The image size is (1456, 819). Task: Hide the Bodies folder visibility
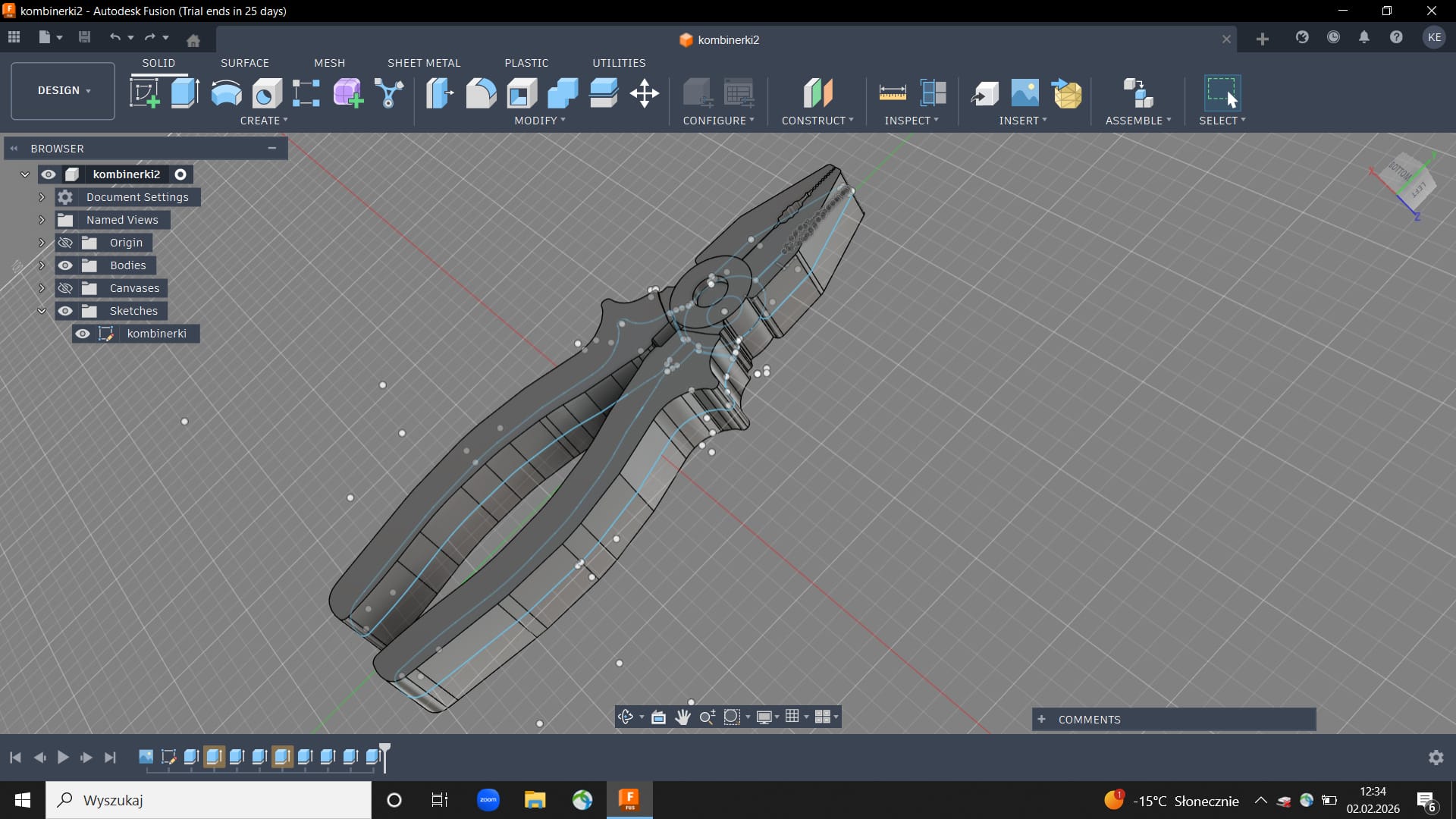tap(65, 265)
